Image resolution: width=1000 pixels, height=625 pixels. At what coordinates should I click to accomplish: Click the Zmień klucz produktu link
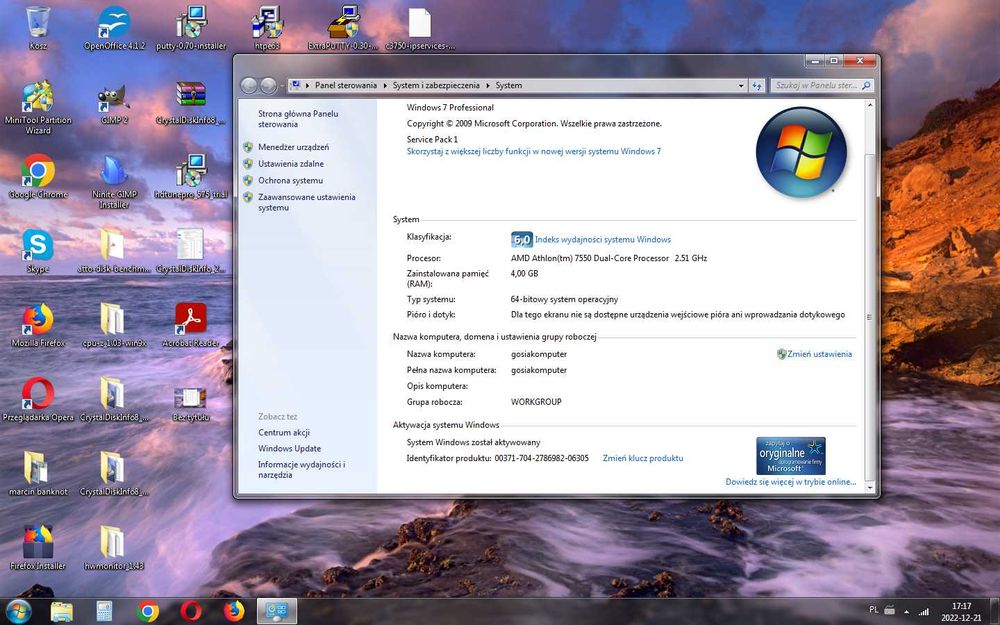point(642,458)
